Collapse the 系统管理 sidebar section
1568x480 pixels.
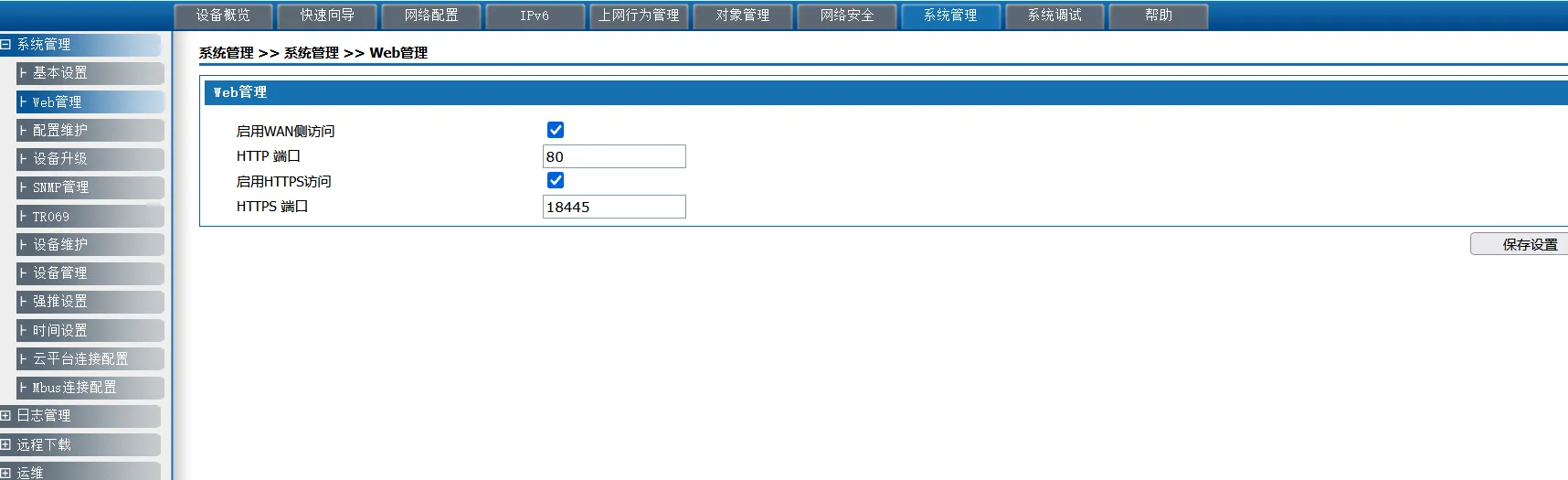(80, 45)
